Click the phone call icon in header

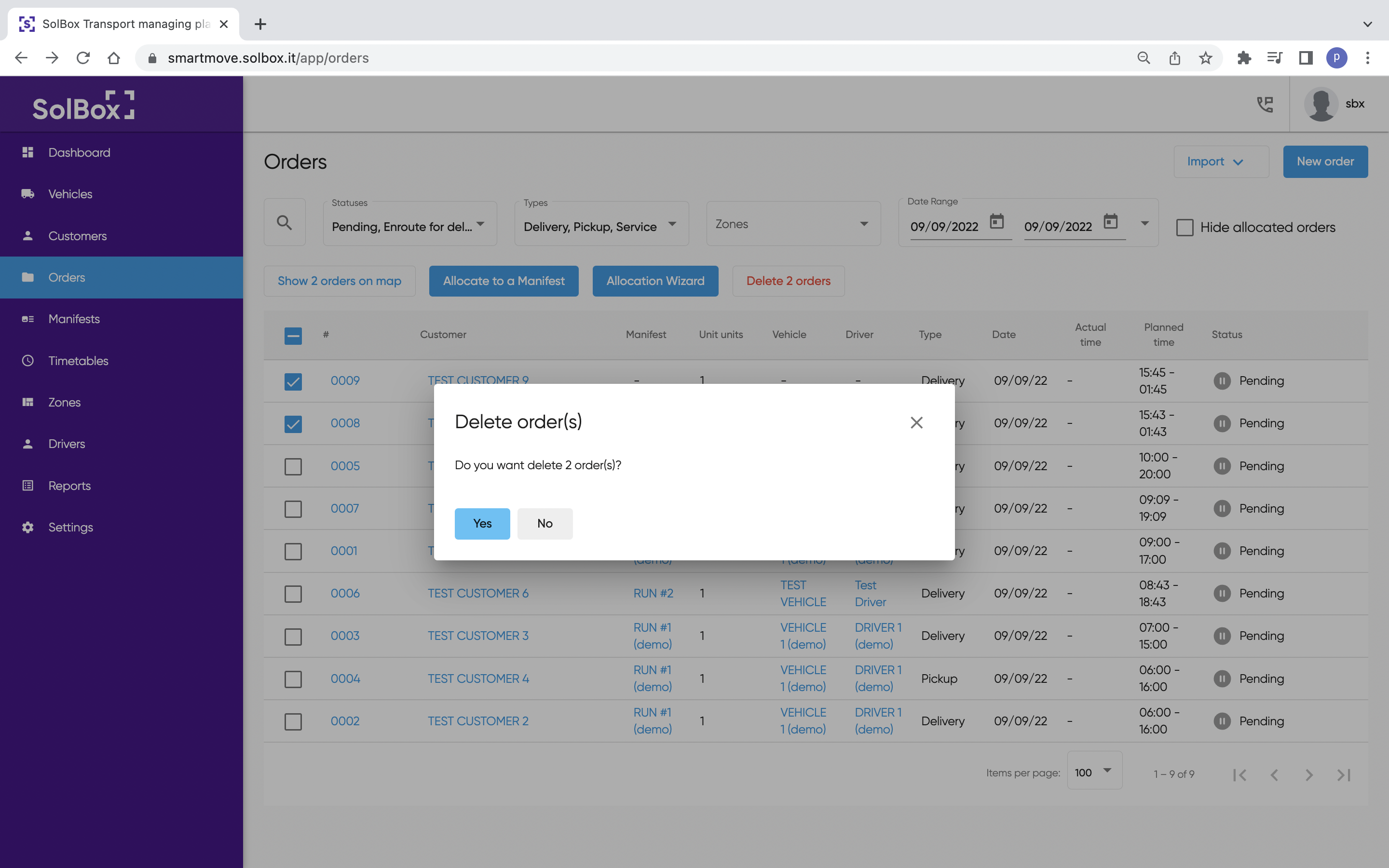coord(1265,104)
